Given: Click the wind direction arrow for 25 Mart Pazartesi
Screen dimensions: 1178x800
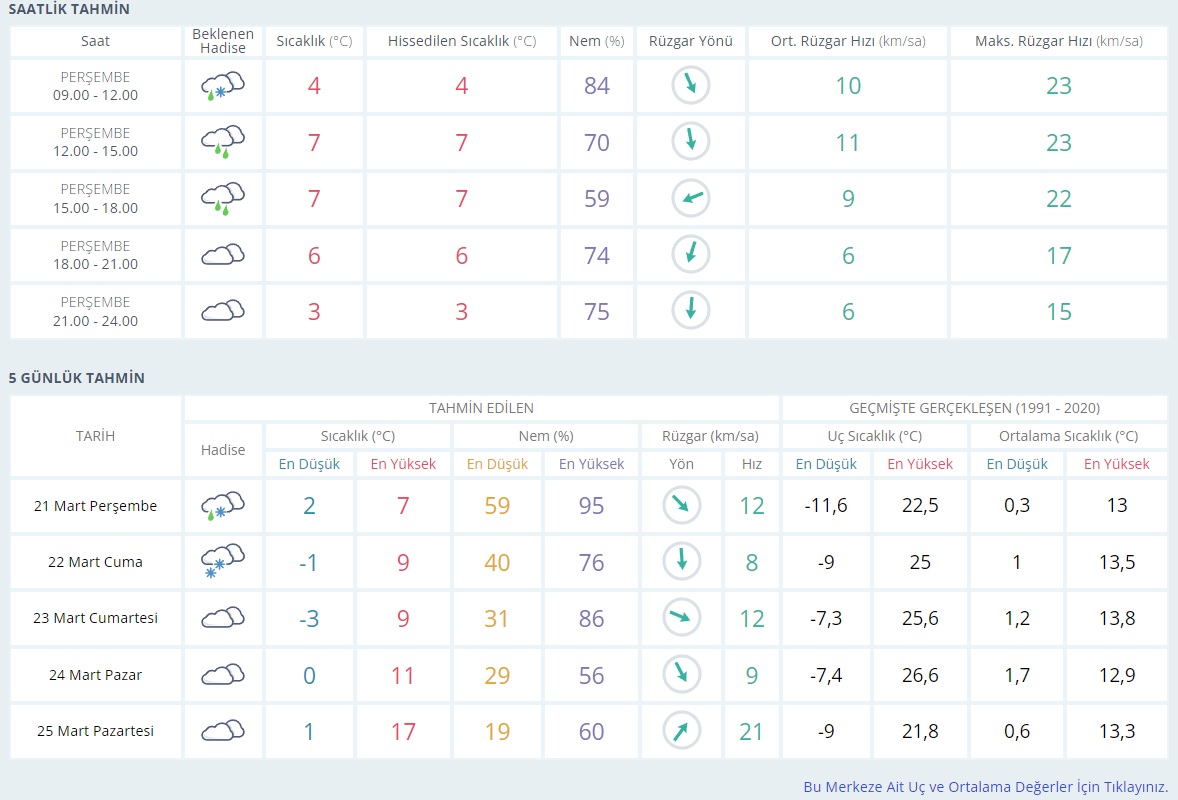Looking at the screenshot, I should click(682, 731).
